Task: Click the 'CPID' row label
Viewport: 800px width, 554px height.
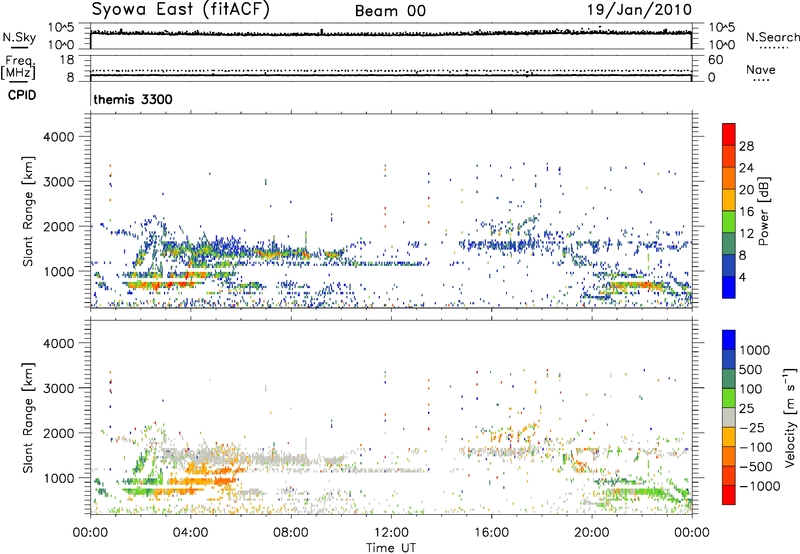Action: [22, 95]
